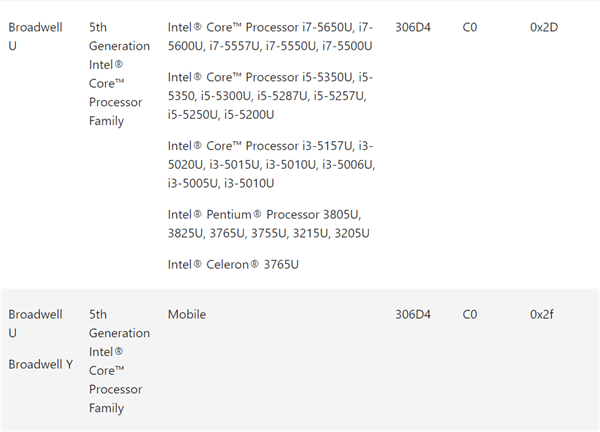Click the Core i3 processor list paragraph
The height and width of the screenshot is (432, 600).
(270, 164)
